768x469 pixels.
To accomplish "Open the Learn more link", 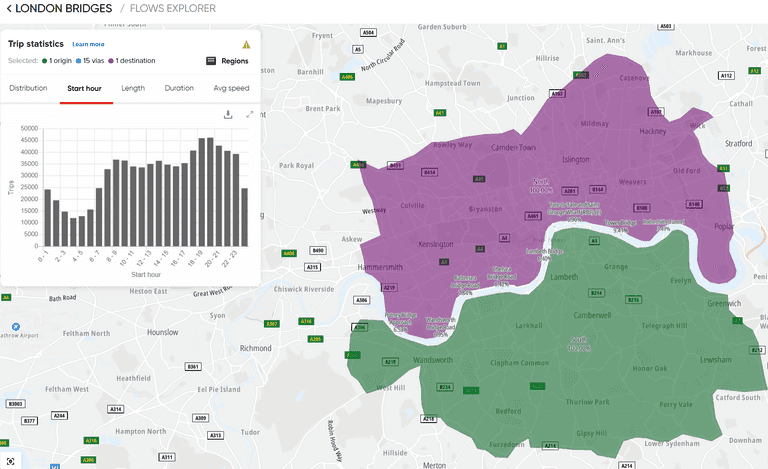I will coord(88,44).
